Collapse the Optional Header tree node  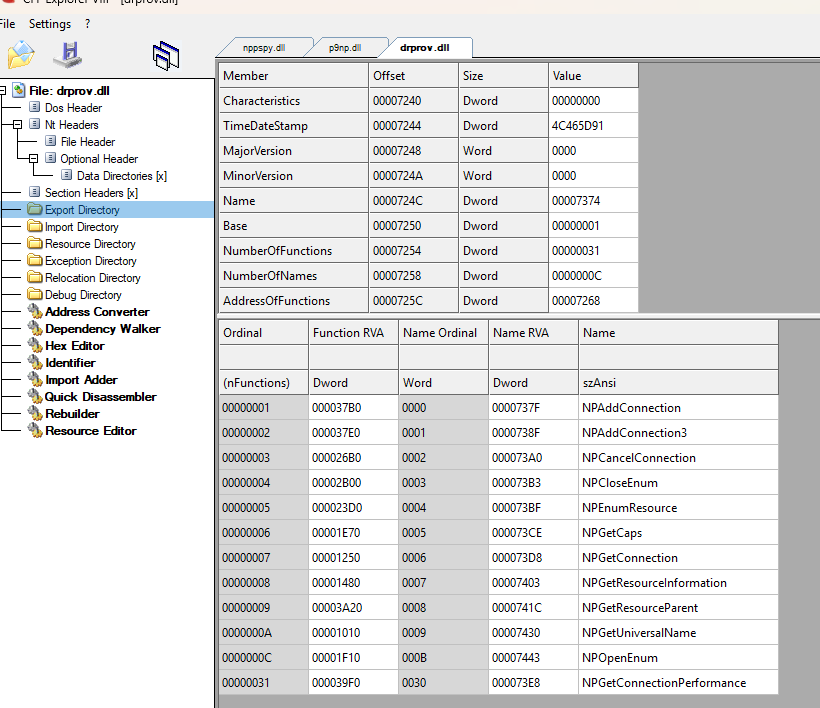tap(33, 158)
